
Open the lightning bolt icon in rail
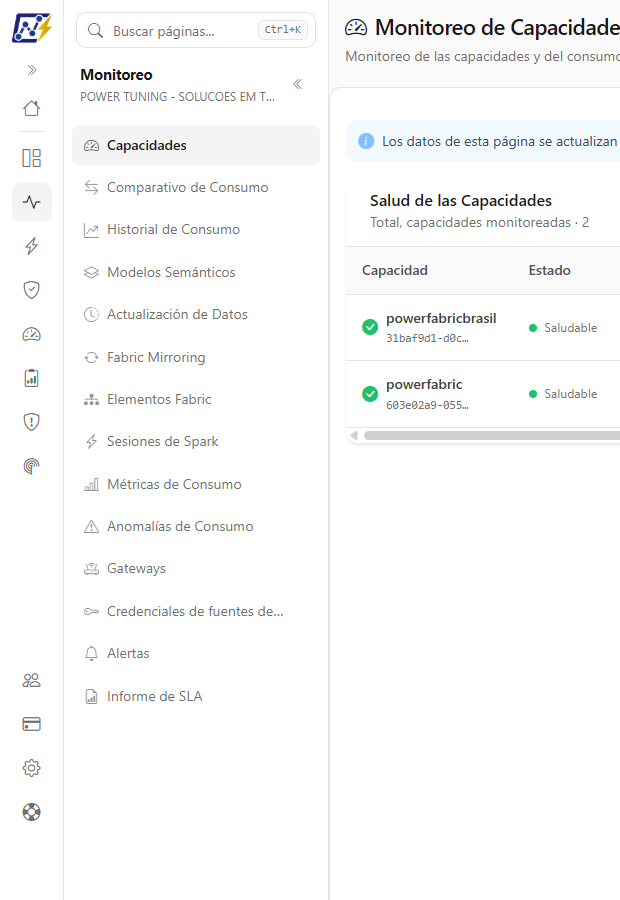(32, 246)
